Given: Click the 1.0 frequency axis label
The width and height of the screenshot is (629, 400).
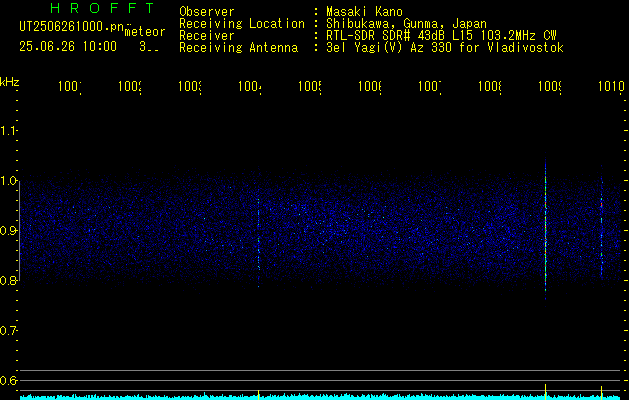Looking at the screenshot, I should (9, 181).
